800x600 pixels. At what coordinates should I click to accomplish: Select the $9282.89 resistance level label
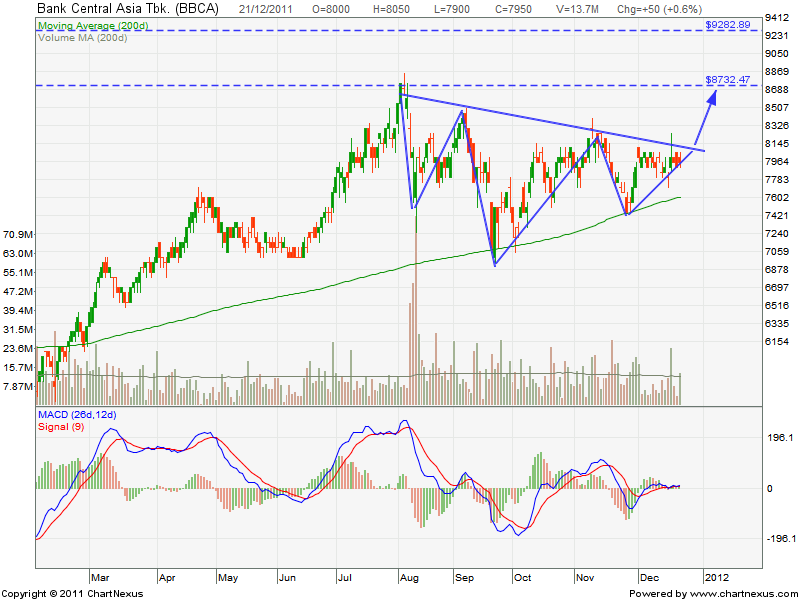pos(727,22)
